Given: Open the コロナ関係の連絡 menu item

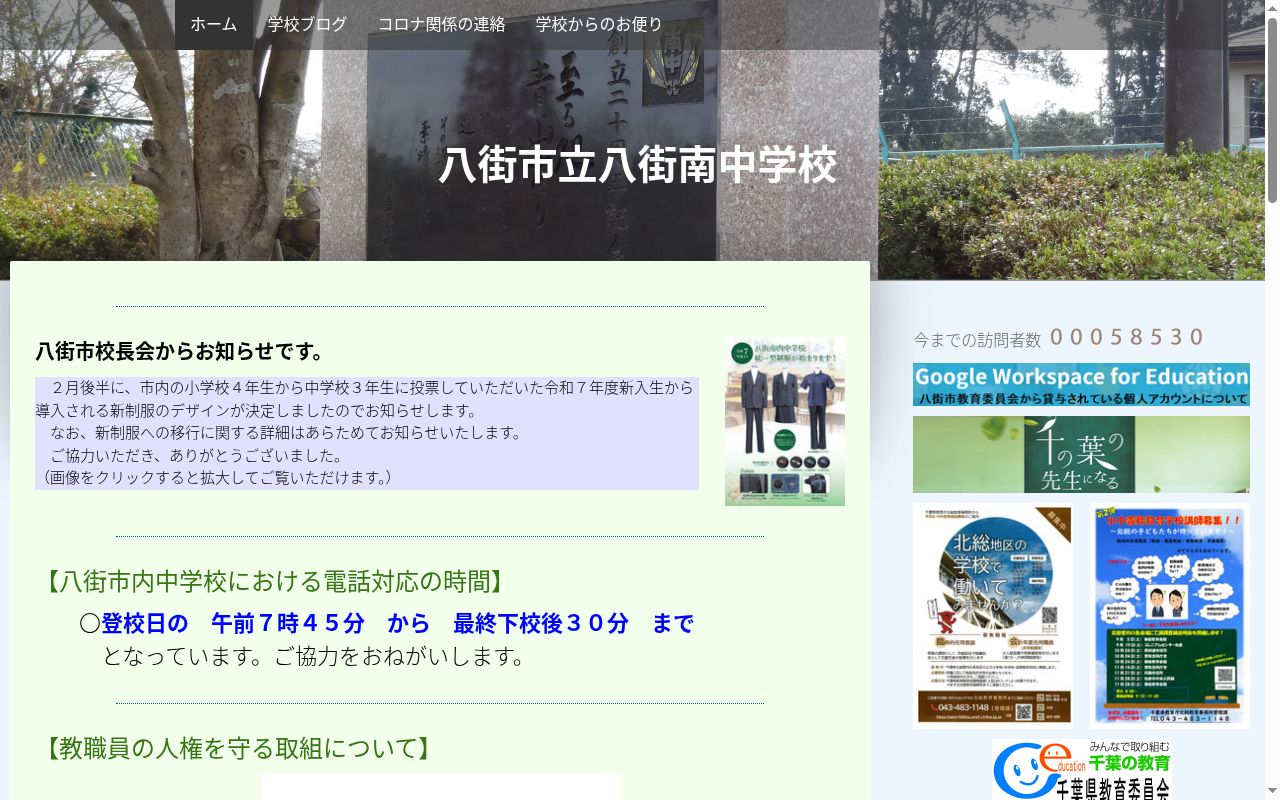Looking at the screenshot, I should [x=441, y=25].
